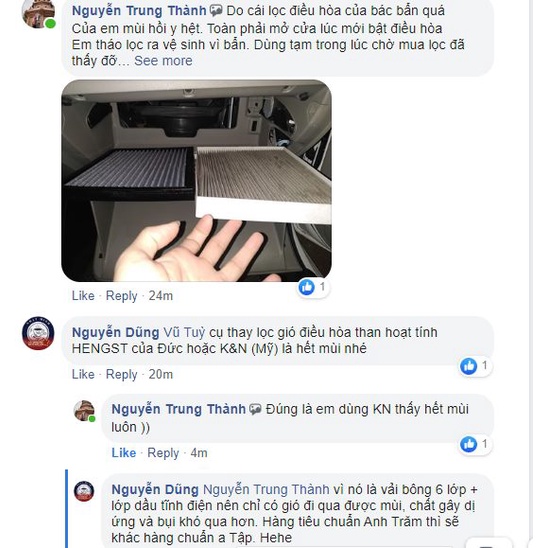Open Nguyễn Dũng's small avatar in last reply
Viewport: 548px width, 548px height.
84,491
